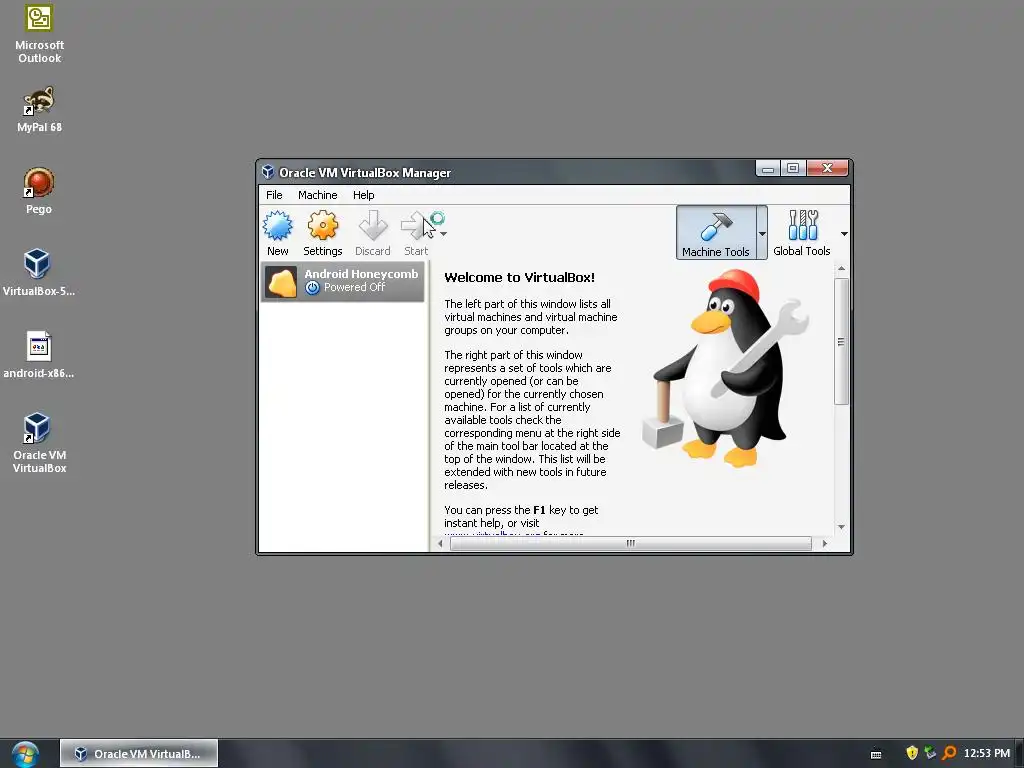The height and width of the screenshot is (768, 1024).
Task: Open the Windows Start orb
Action: pyautogui.click(x=25, y=754)
